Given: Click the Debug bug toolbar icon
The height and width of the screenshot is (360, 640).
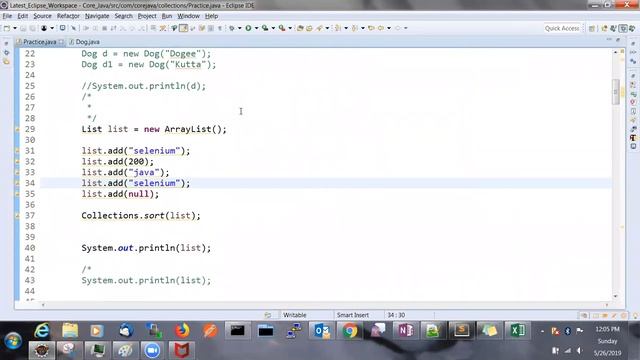Looking at the screenshot, I should coord(232,28).
